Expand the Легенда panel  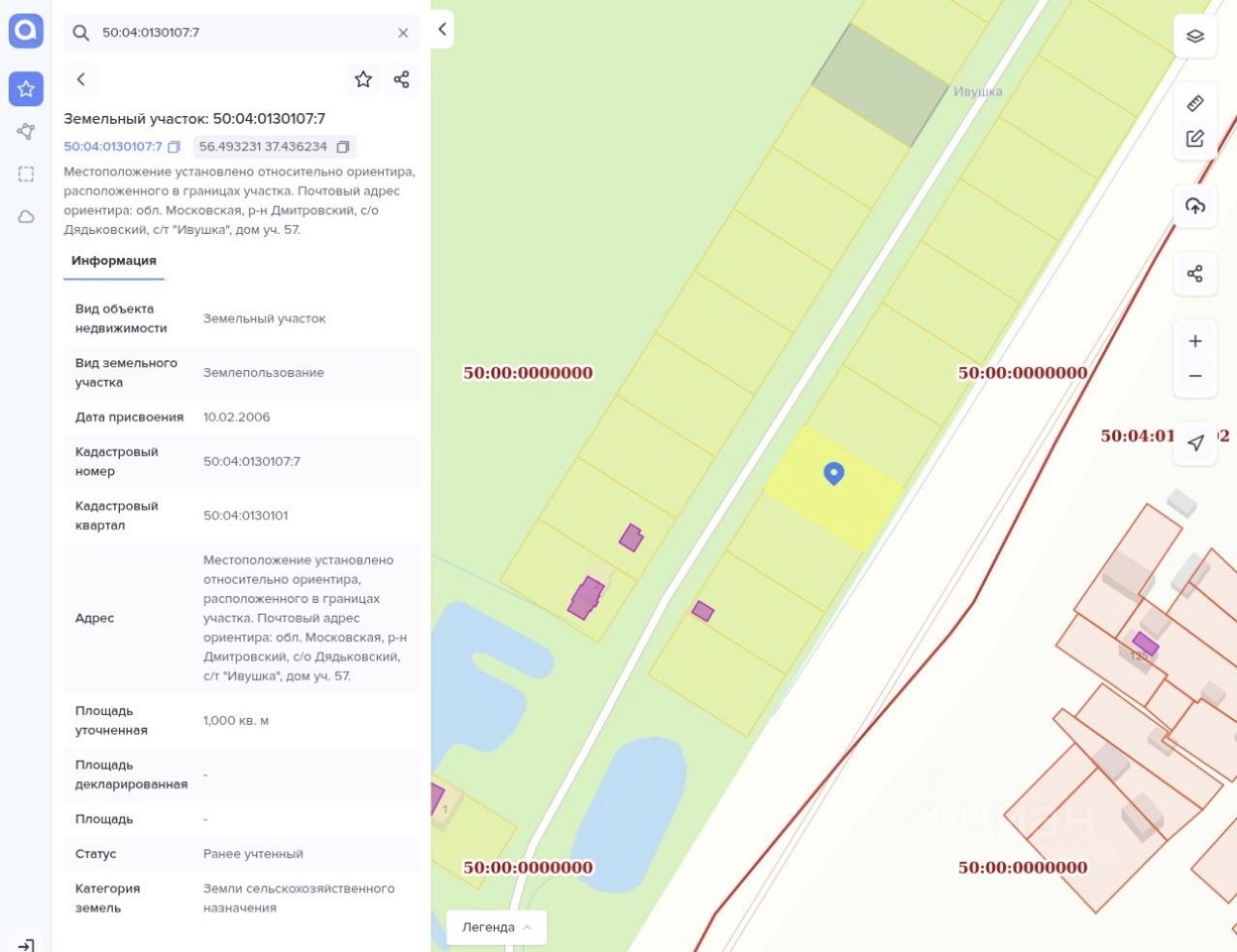click(x=497, y=927)
